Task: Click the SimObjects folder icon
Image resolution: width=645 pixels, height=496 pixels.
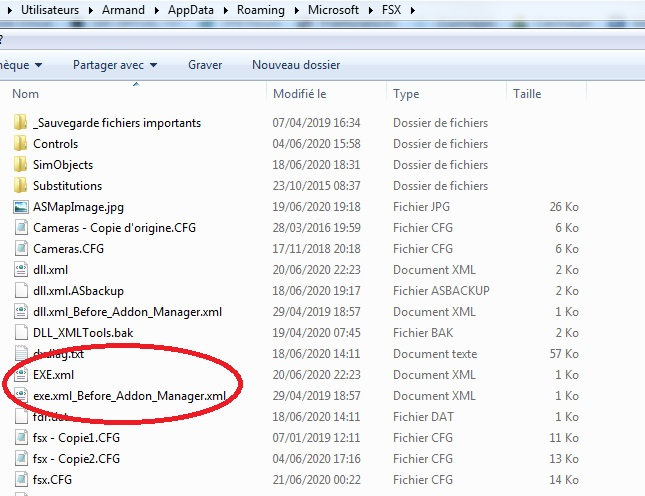Action: click(x=21, y=165)
